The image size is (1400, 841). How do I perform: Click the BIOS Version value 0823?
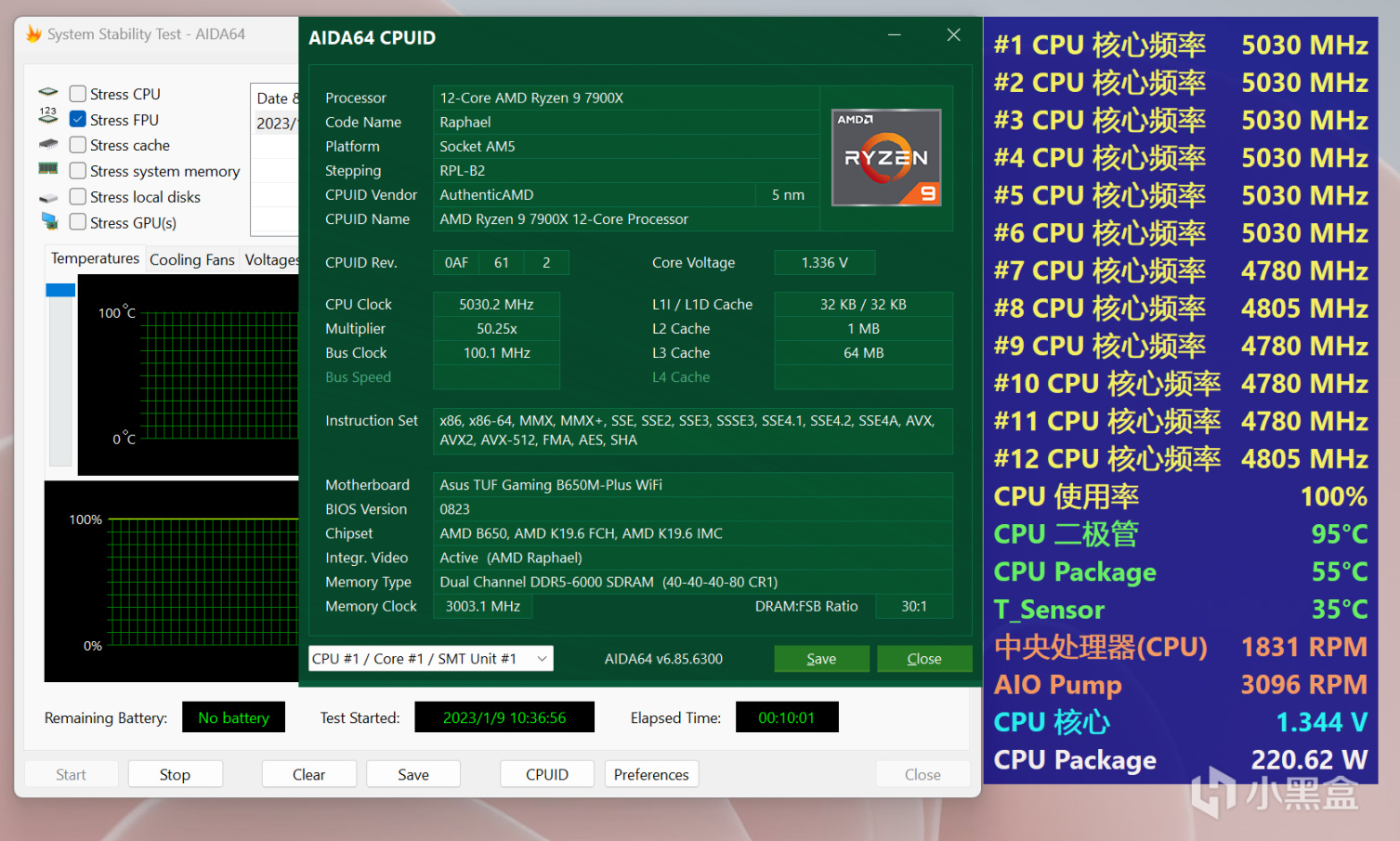tap(693, 508)
